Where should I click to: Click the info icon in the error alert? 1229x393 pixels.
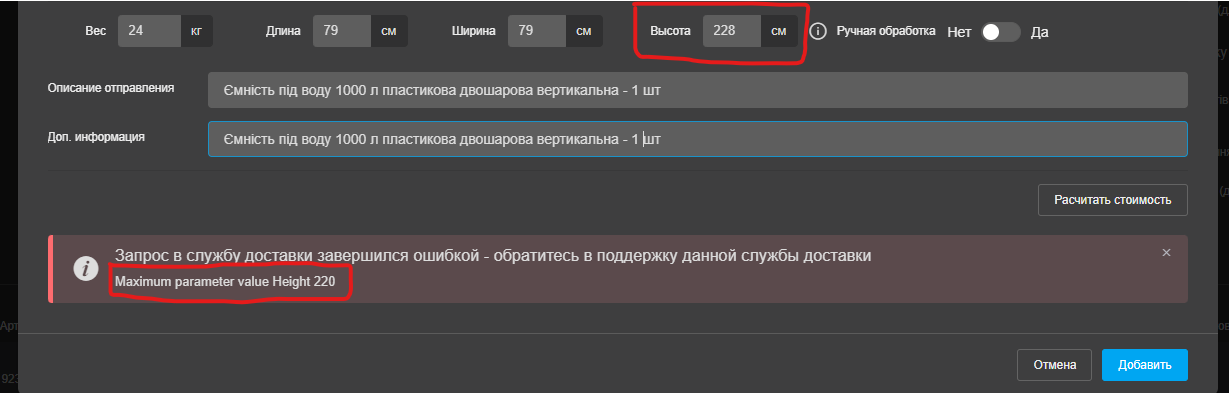tap(85, 269)
